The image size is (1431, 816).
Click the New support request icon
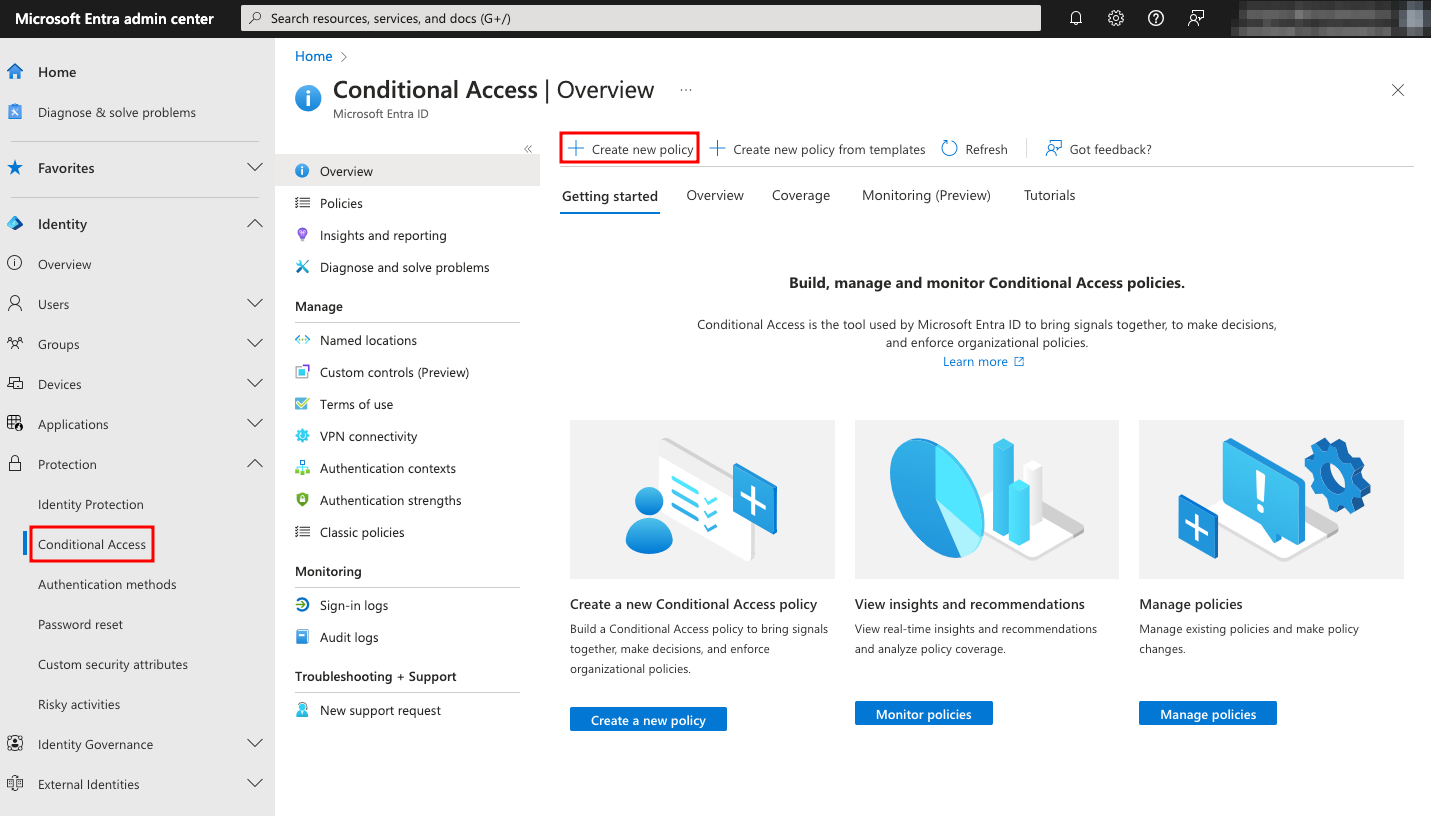click(302, 710)
